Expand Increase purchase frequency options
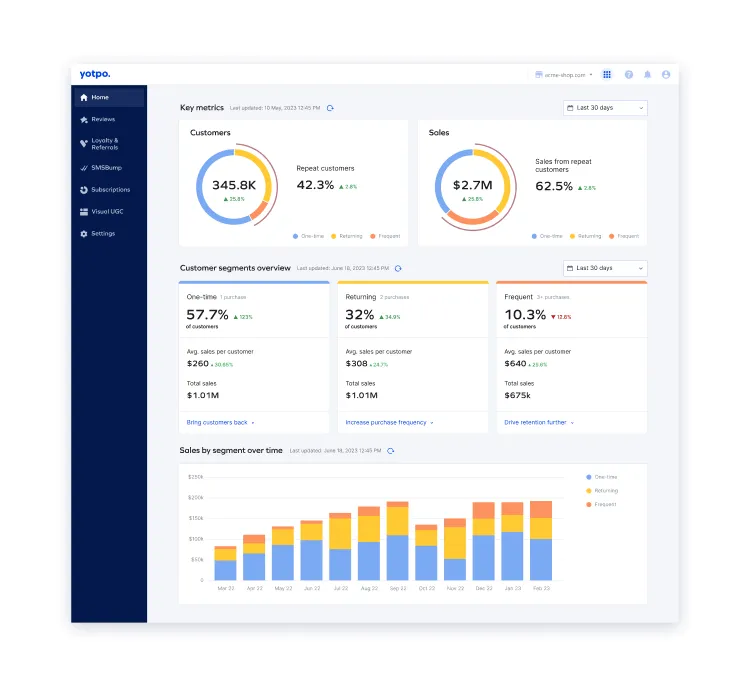The image size is (750, 698). [389, 422]
